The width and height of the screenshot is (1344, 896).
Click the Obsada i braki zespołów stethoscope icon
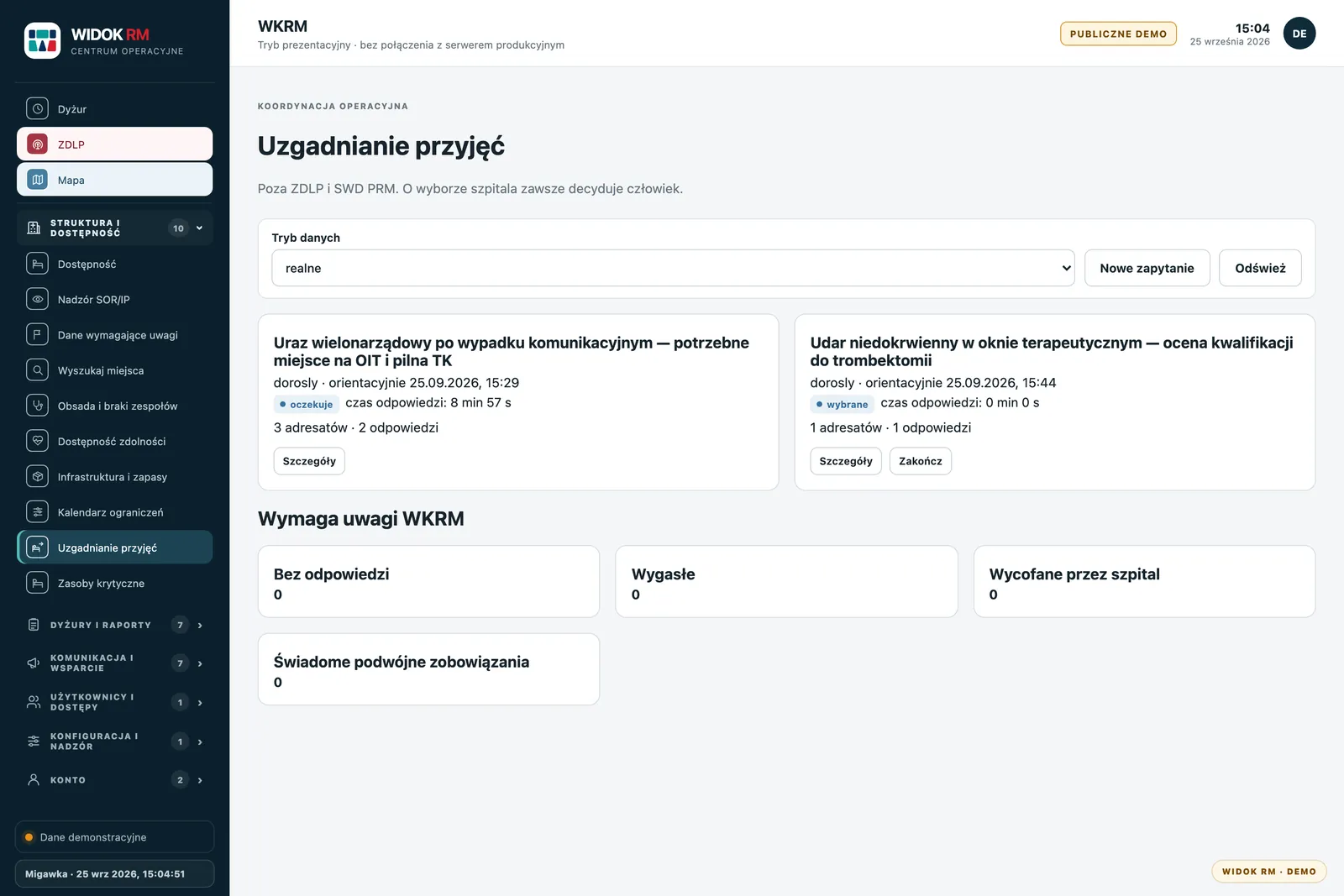tap(37, 406)
